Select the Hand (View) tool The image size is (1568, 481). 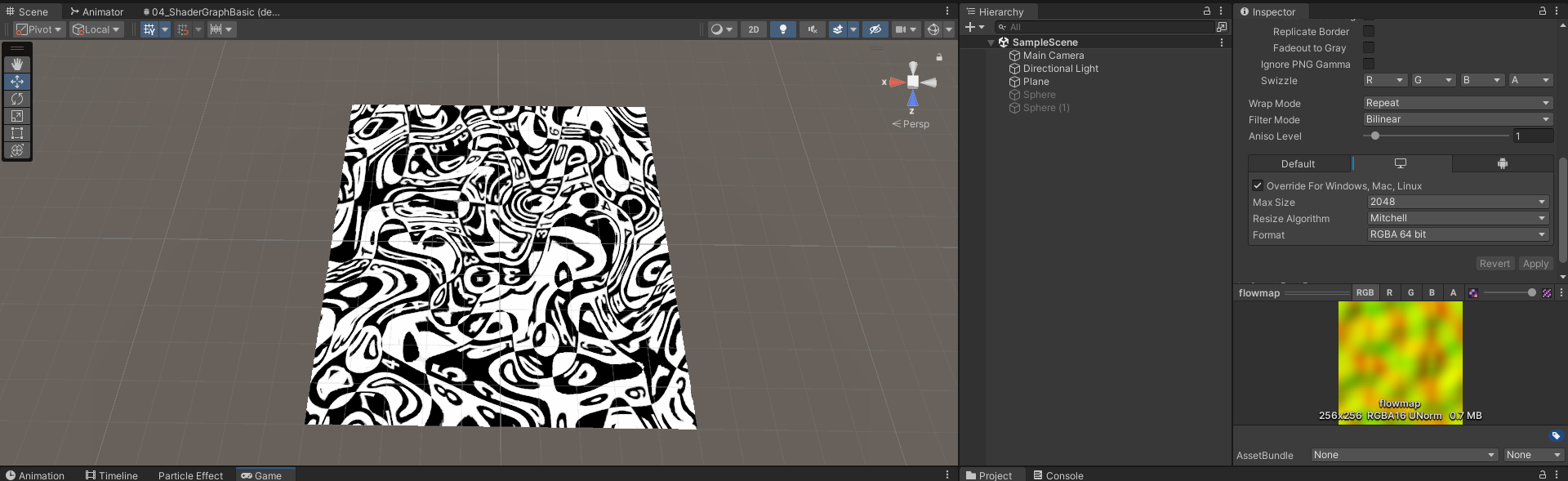point(17,65)
